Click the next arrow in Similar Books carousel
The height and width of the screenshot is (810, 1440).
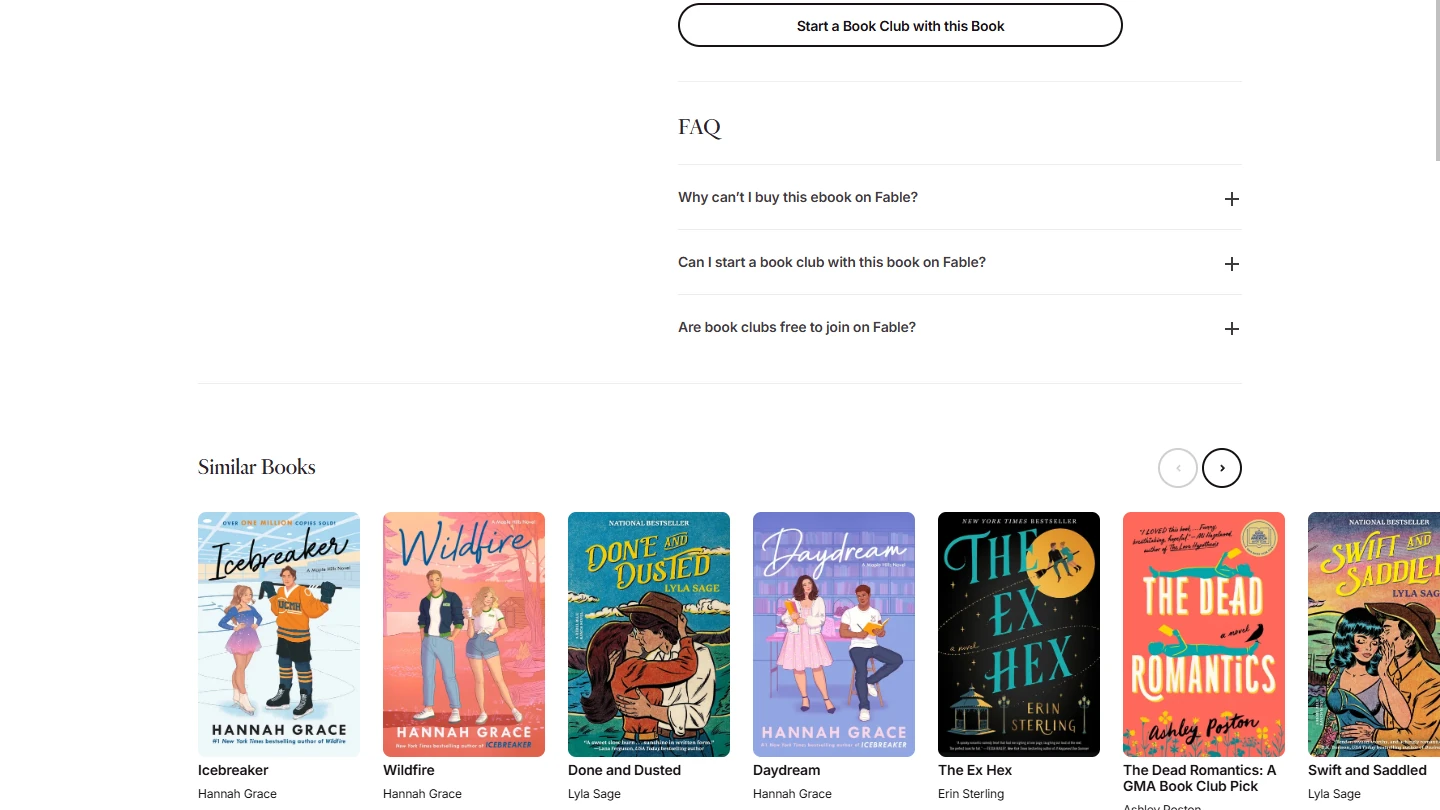click(1221, 468)
